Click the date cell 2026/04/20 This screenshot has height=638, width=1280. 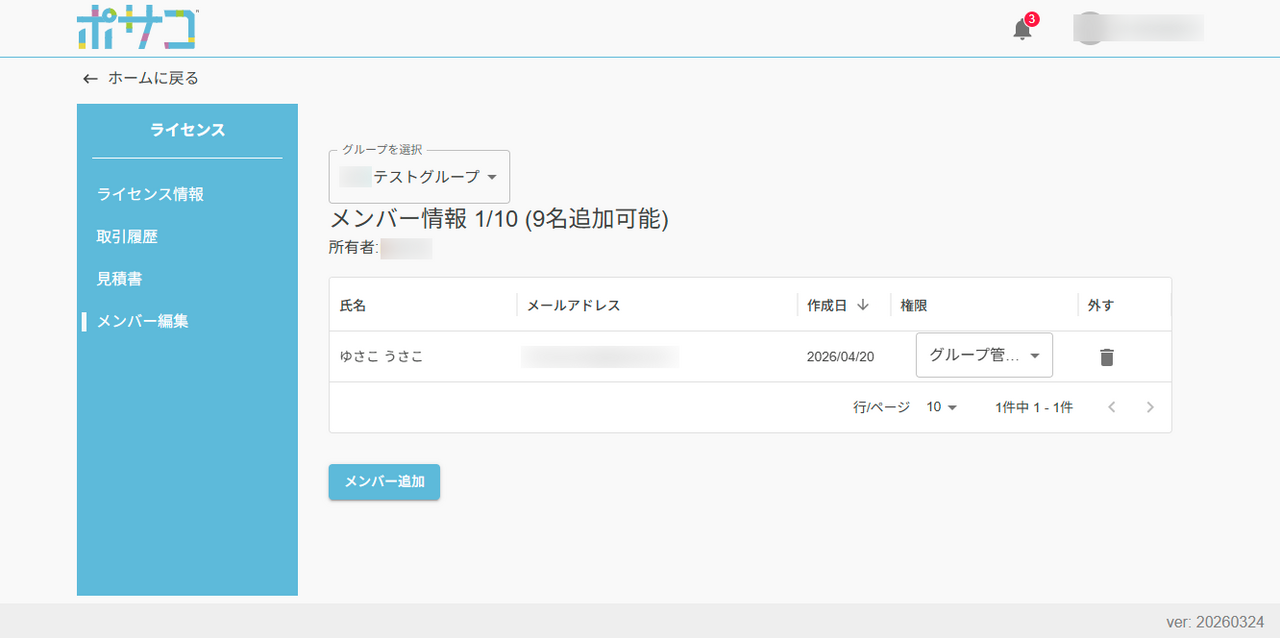(841, 356)
